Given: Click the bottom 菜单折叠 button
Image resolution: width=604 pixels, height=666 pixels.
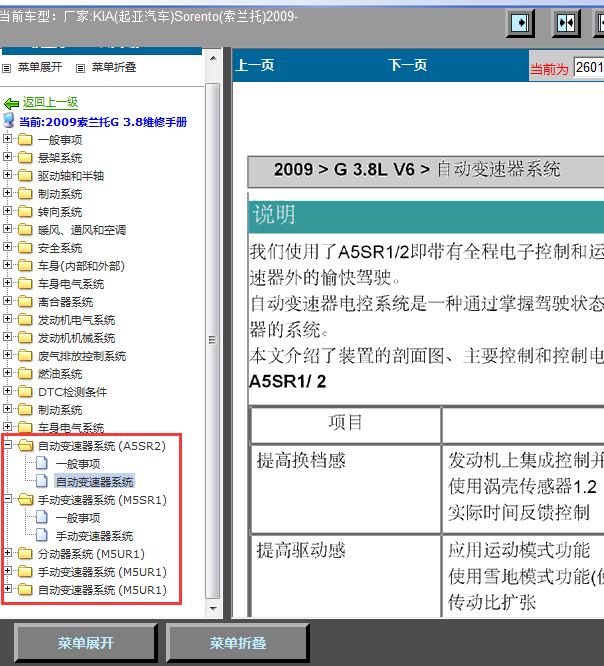Looking at the screenshot, I should (237, 643).
